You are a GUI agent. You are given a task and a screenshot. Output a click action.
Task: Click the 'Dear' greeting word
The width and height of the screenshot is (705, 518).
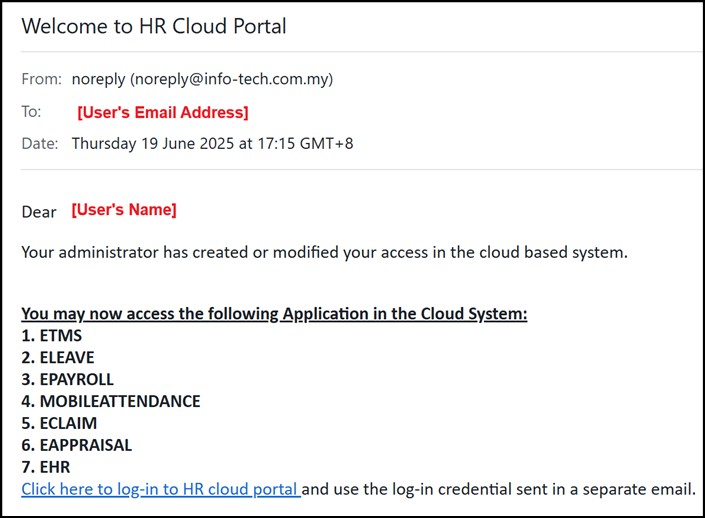[x=39, y=211]
